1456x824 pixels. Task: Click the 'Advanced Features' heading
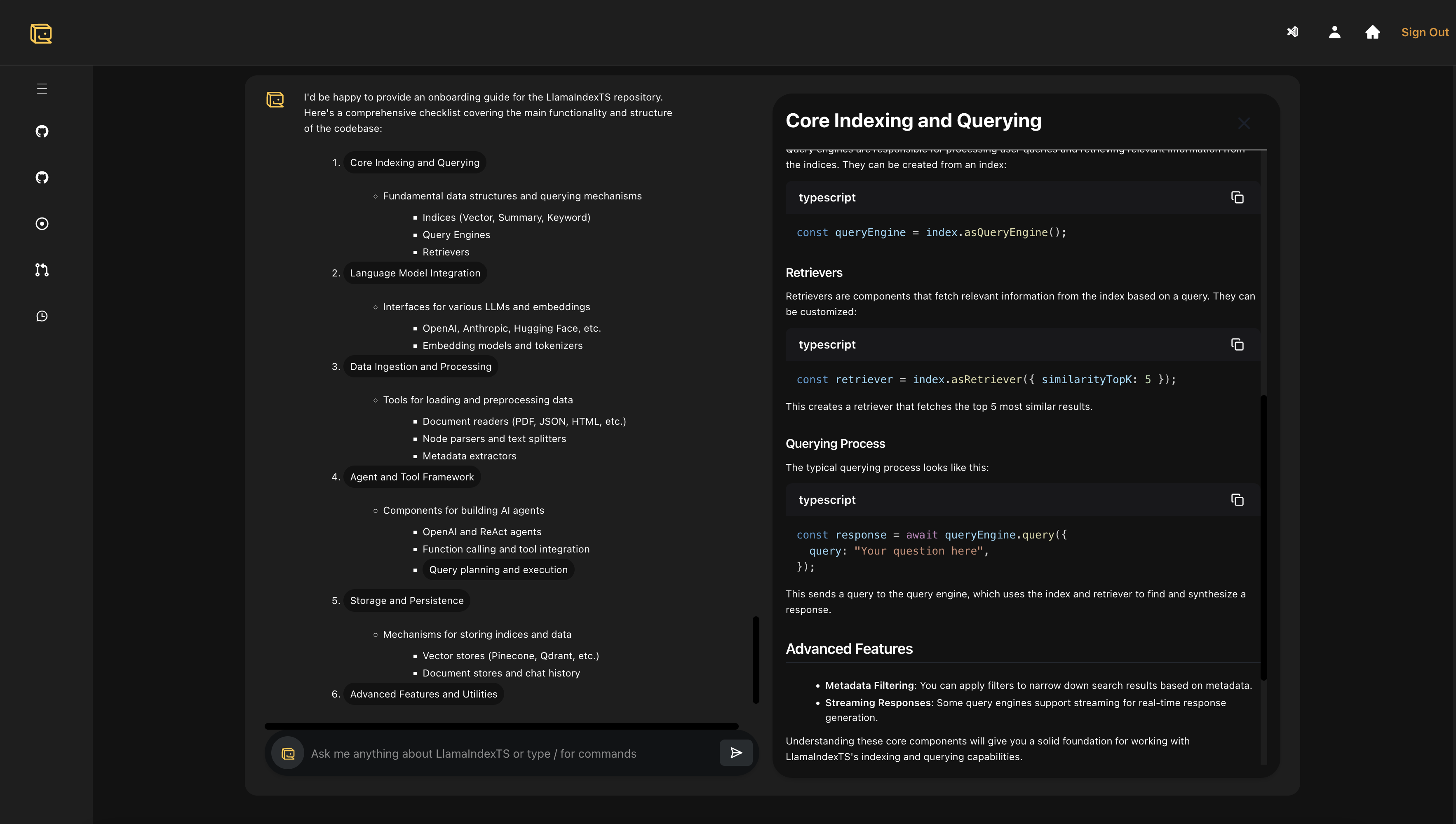coord(849,648)
